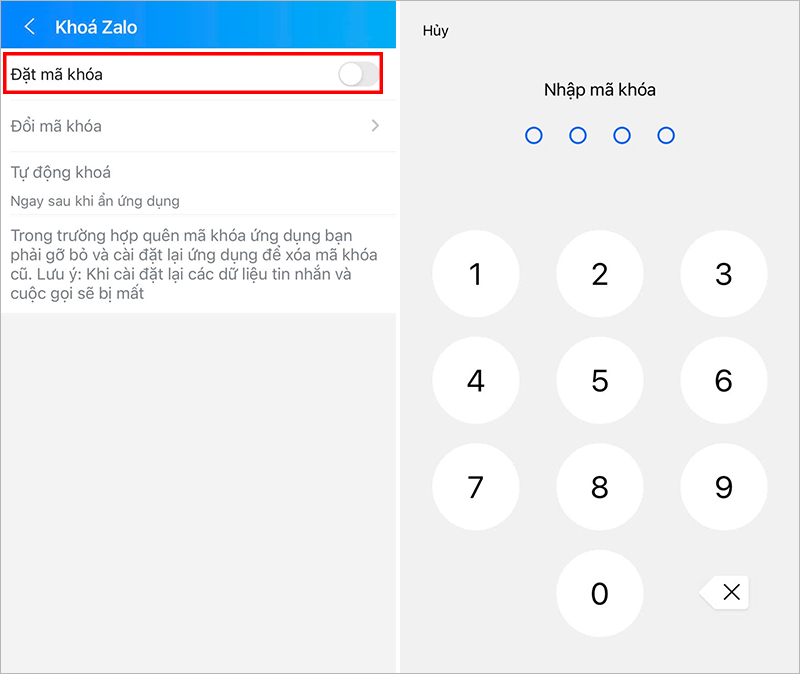Tap digit 7 on the keypad
This screenshot has width=800, height=674.
[x=476, y=487]
